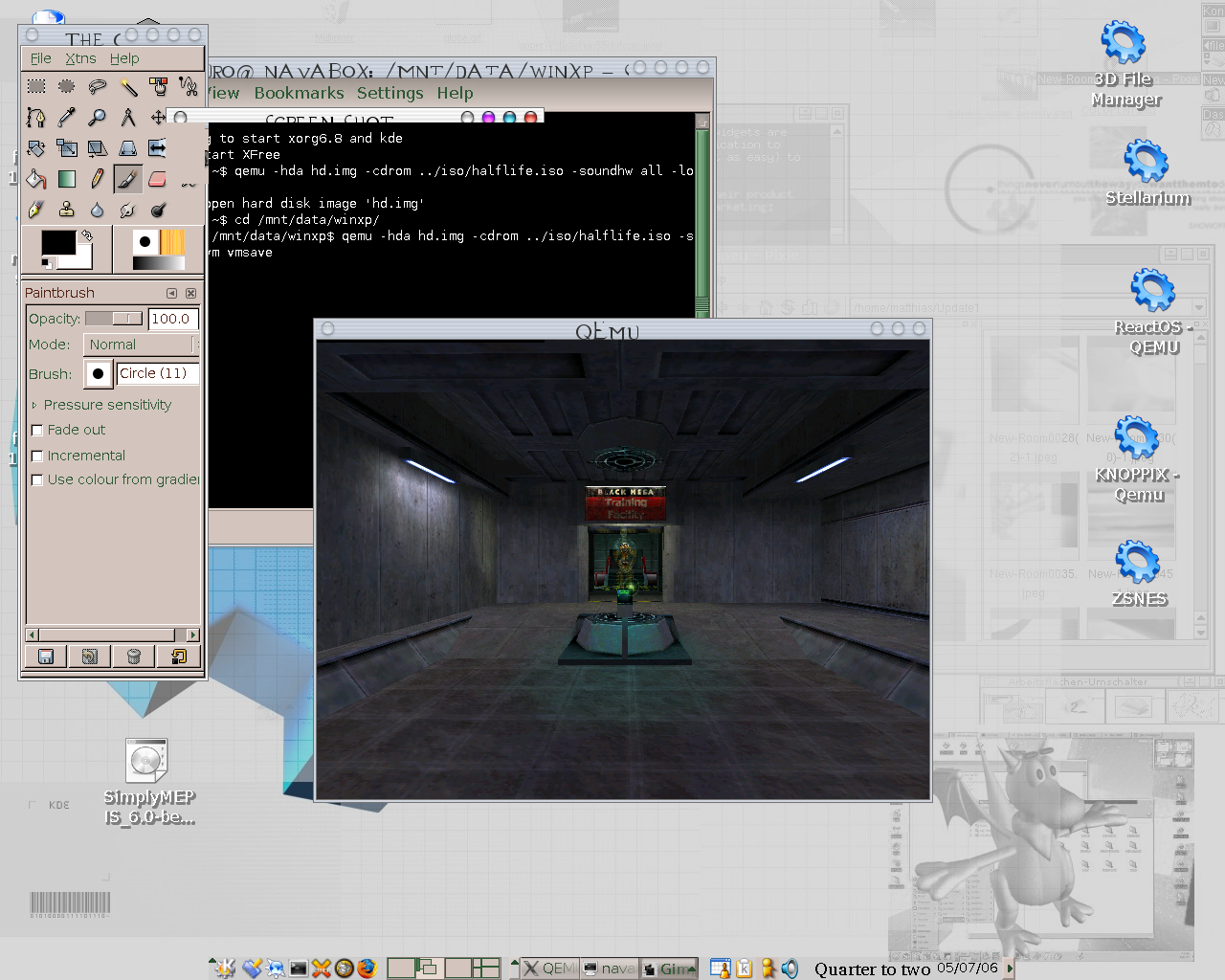Screen dimensions: 1225x980
Task: Choose the Free Select lasso tool
Action: click(x=98, y=87)
